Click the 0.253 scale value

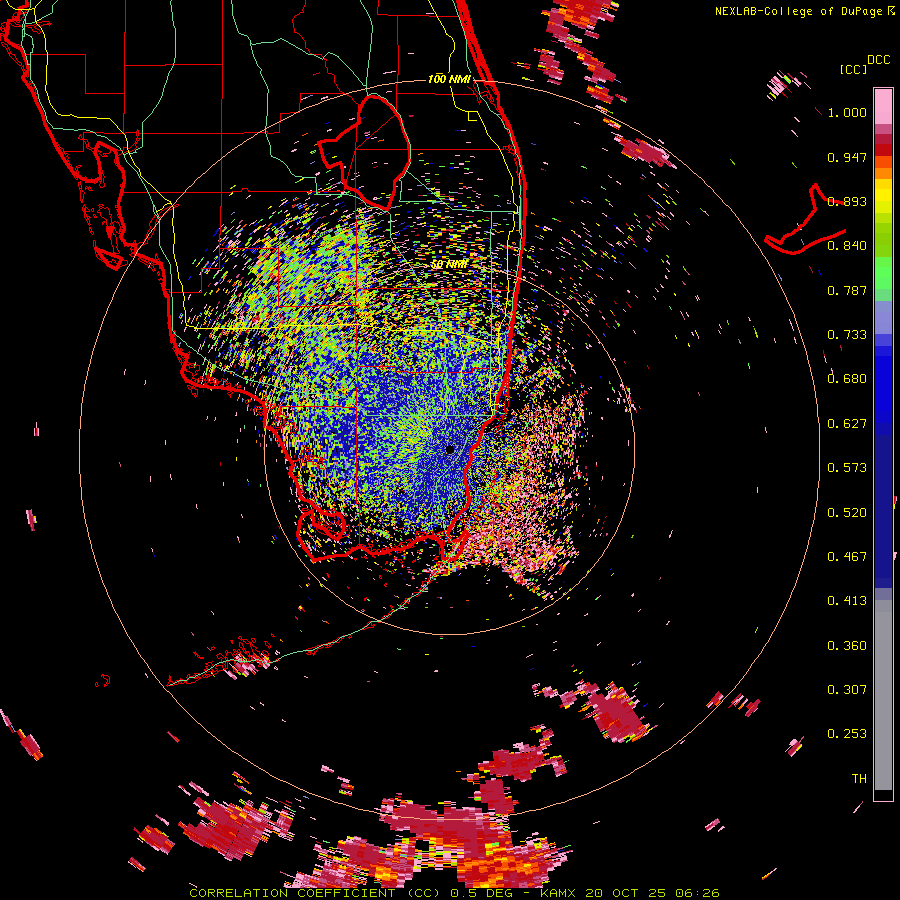click(847, 734)
